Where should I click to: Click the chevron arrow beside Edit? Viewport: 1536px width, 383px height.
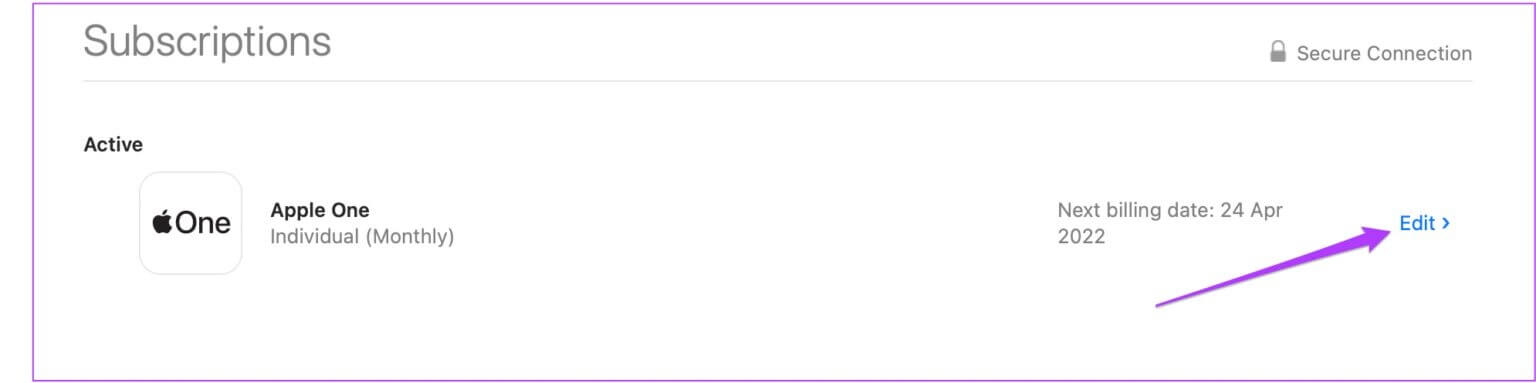coord(1446,224)
